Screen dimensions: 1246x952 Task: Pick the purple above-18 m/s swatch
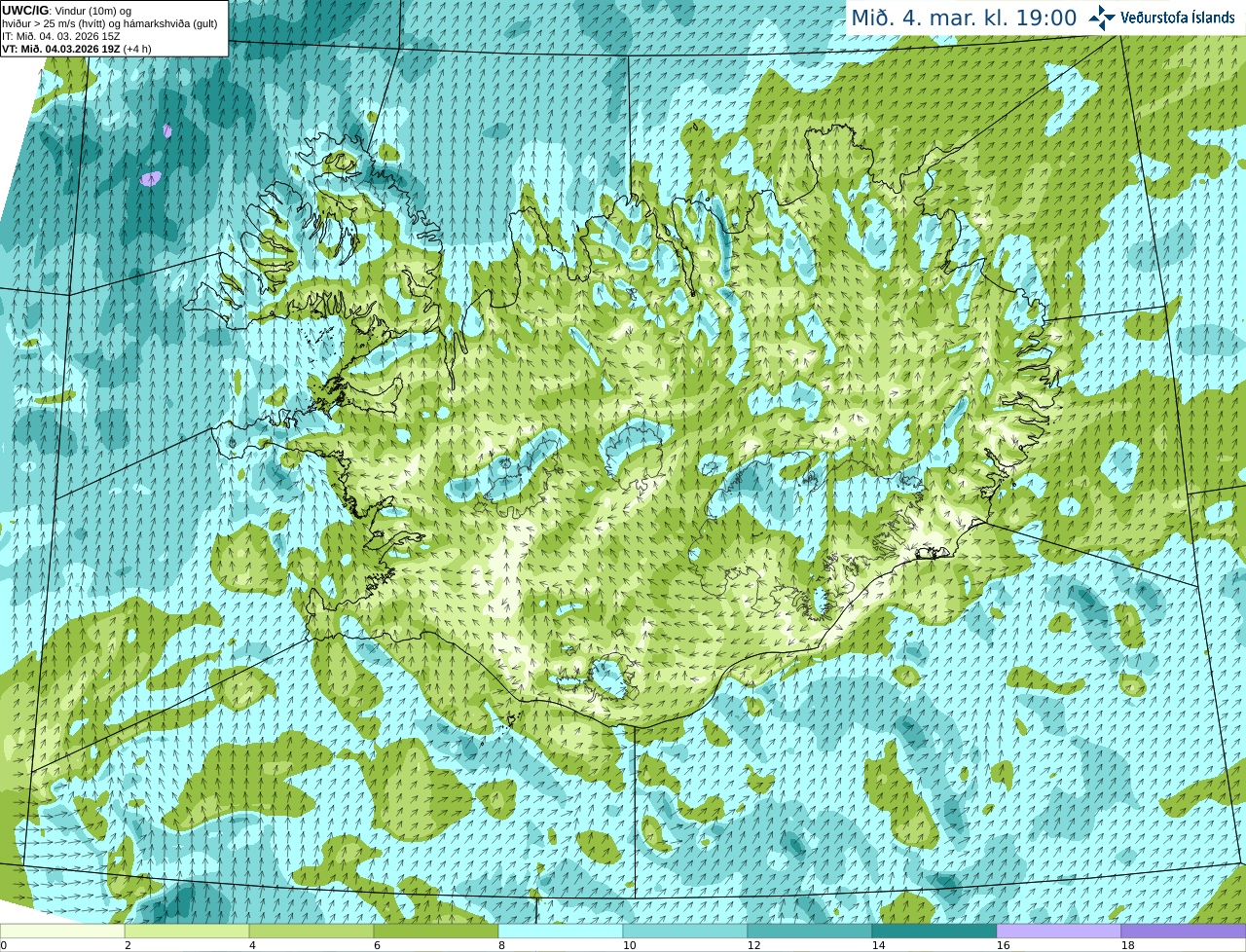(1184, 932)
